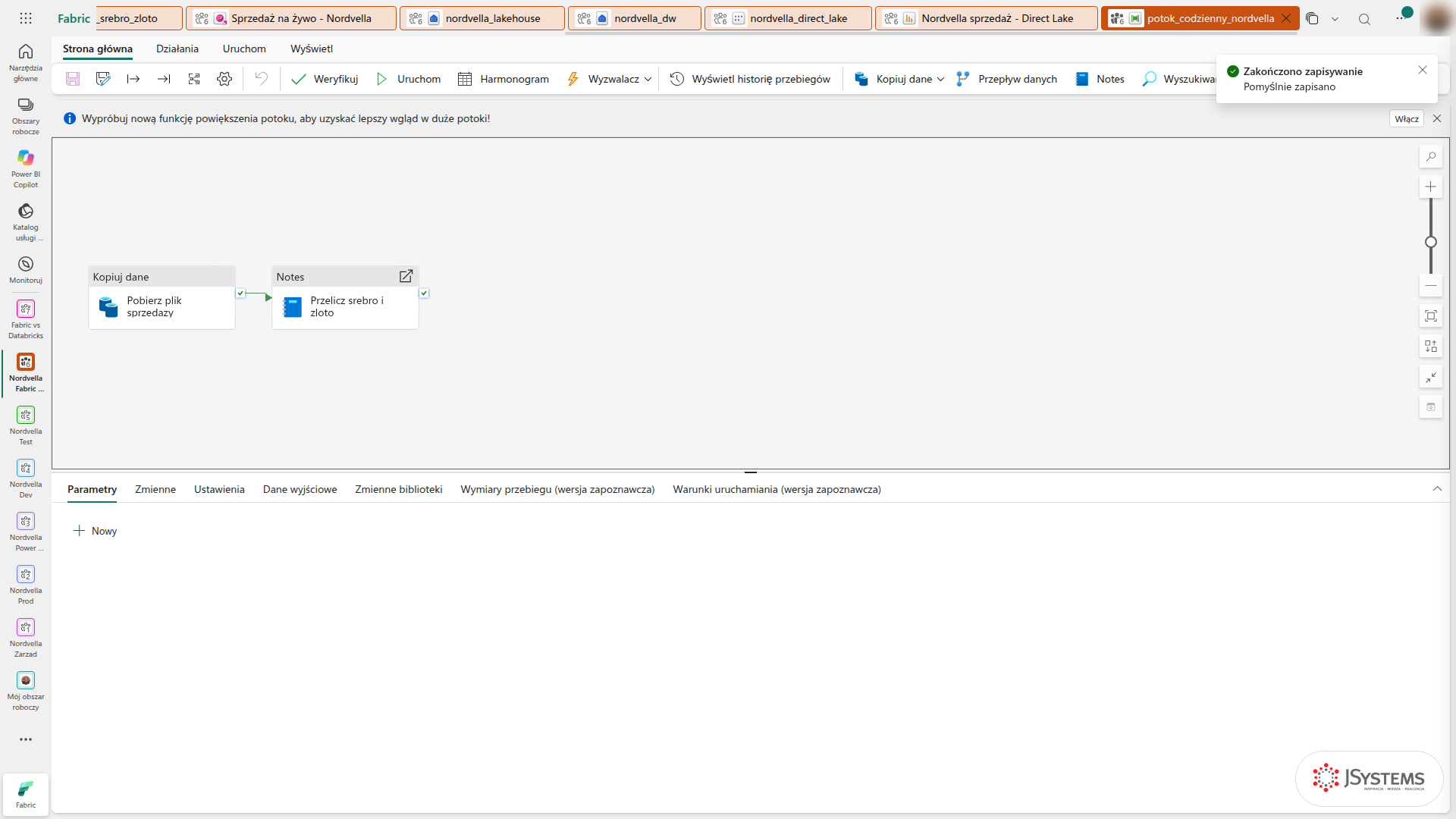Image resolution: width=1456 pixels, height=819 pixels.
Task: Open notebook via external link icon
Action: pos(406,276)
